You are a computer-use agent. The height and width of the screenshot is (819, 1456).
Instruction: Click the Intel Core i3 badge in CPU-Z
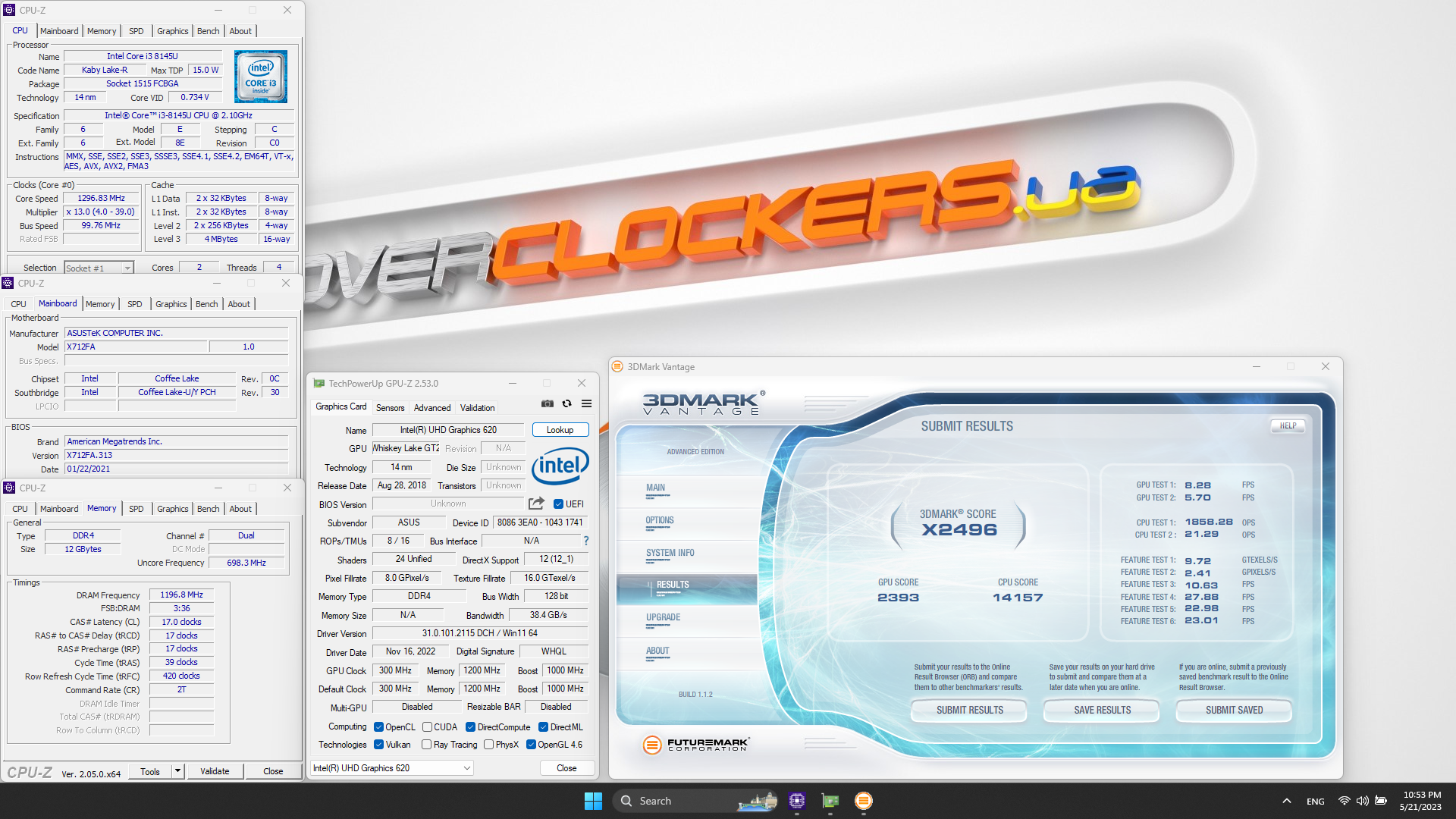261,77
